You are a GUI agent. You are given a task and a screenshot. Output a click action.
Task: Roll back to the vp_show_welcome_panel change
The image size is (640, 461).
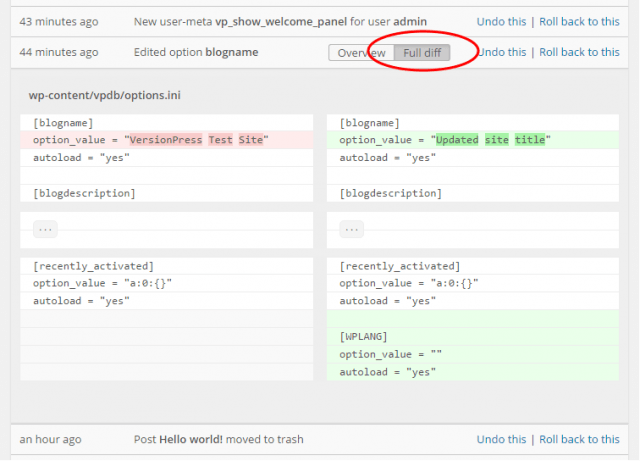(x=579, y=22)
